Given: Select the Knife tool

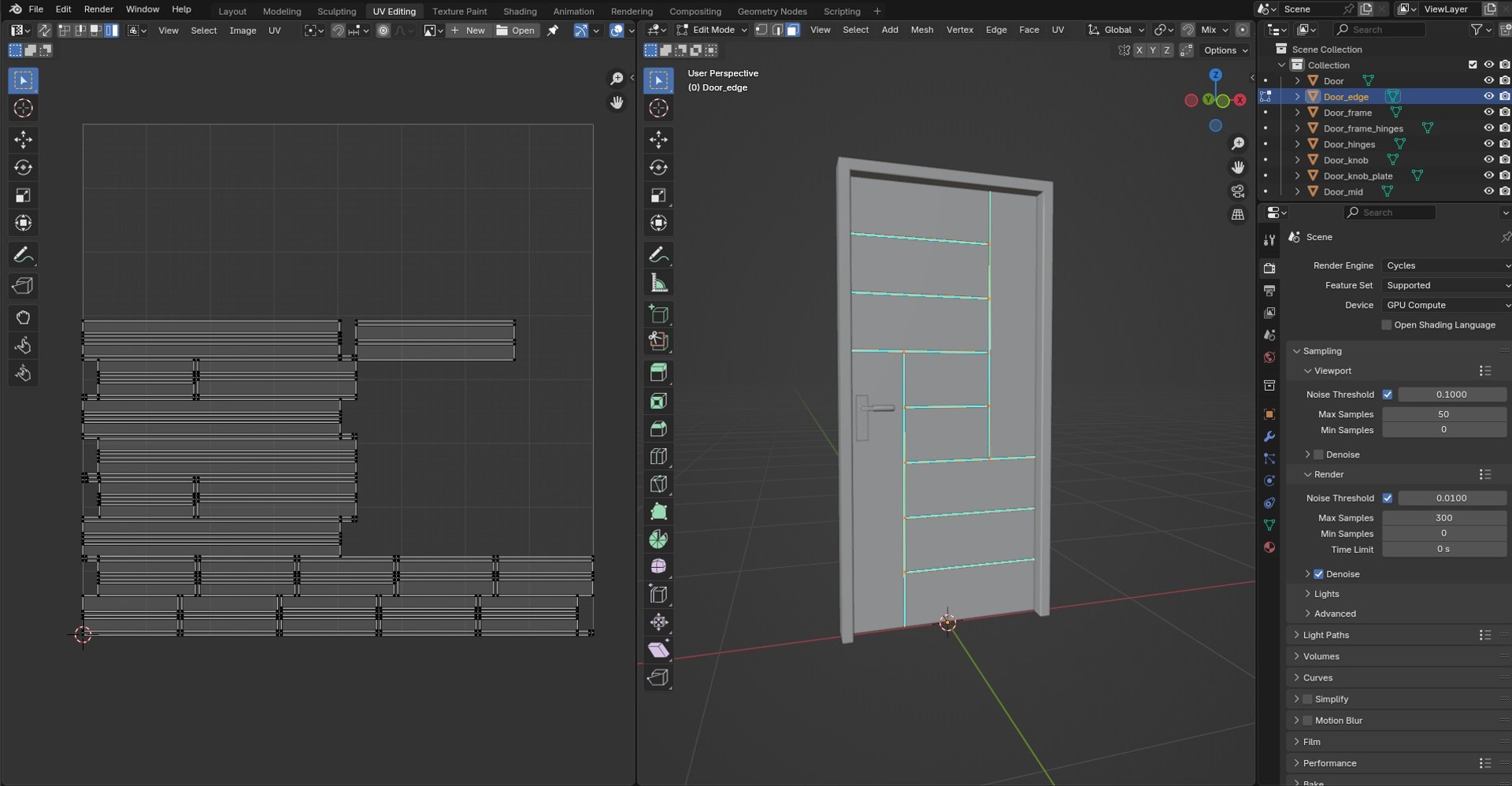Looking at the screenshot, I should pos(658,484).
